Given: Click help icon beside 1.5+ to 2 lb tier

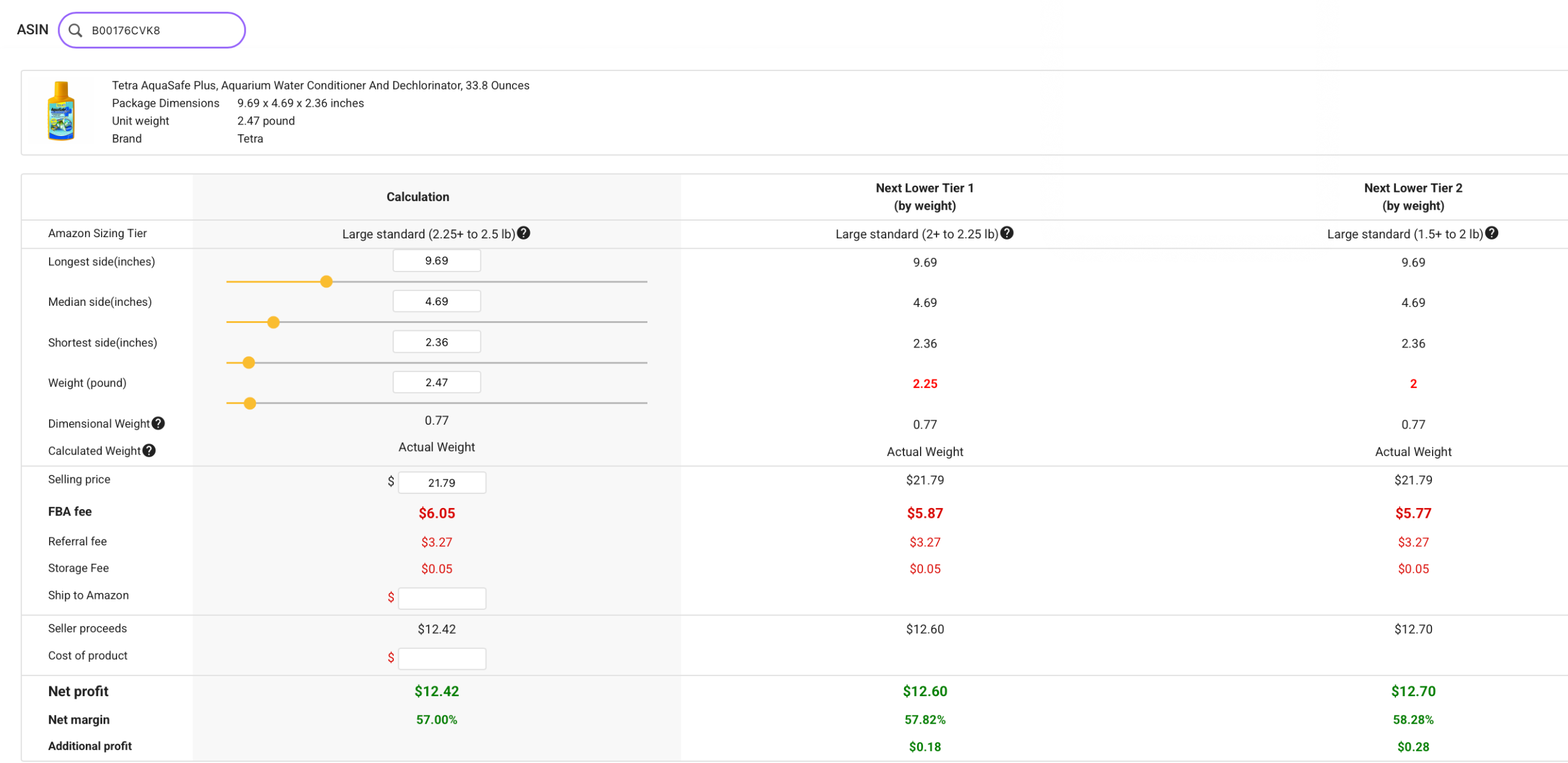Looking at the screenshot, I should pyautogui.click(x=1491, y=233).
